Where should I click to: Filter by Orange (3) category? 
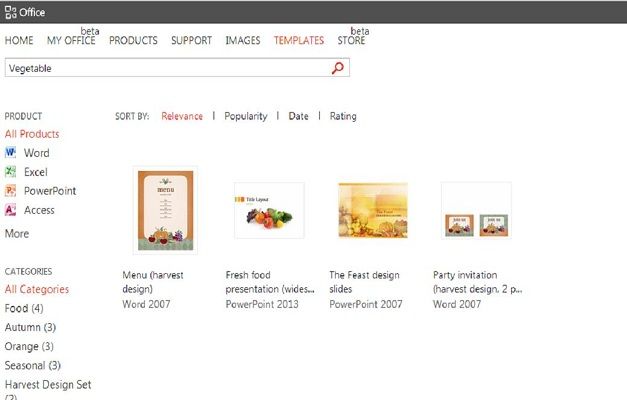tap(29, 346)
